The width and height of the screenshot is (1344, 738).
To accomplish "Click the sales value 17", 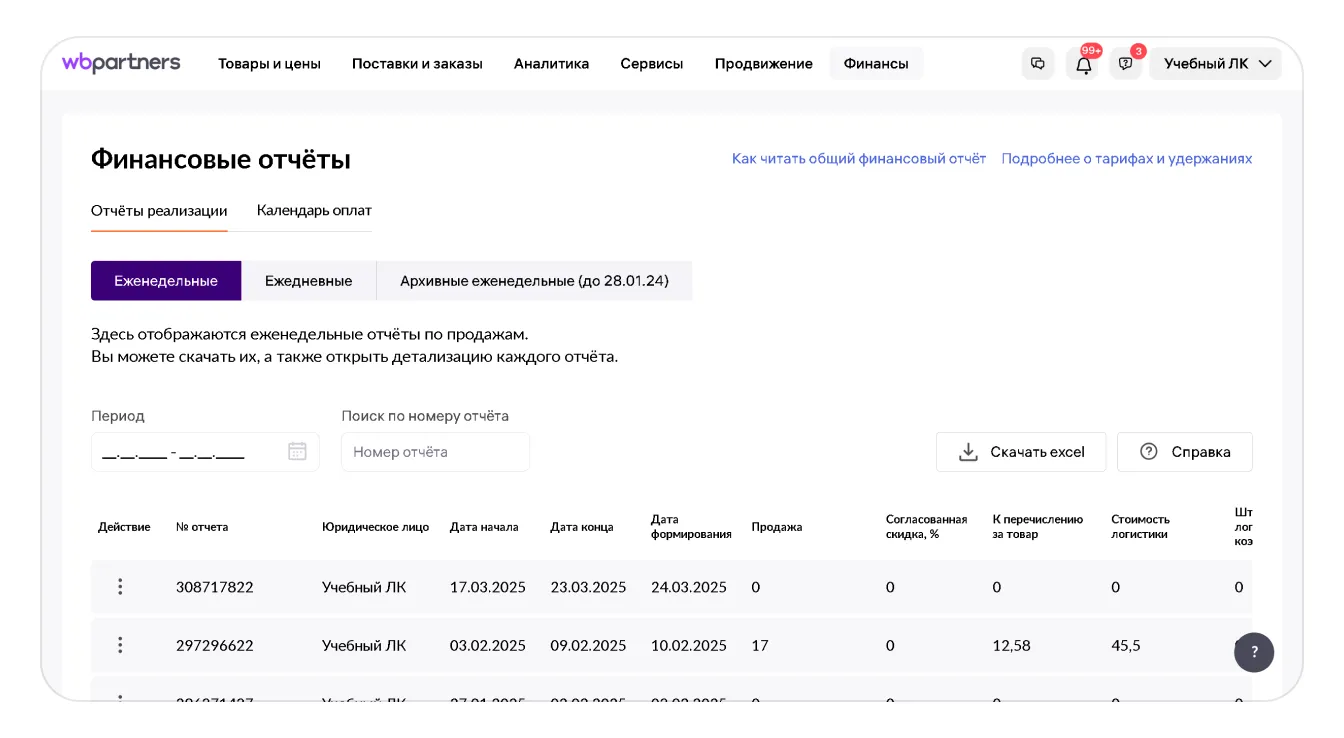I will click(x=760, y=645).
